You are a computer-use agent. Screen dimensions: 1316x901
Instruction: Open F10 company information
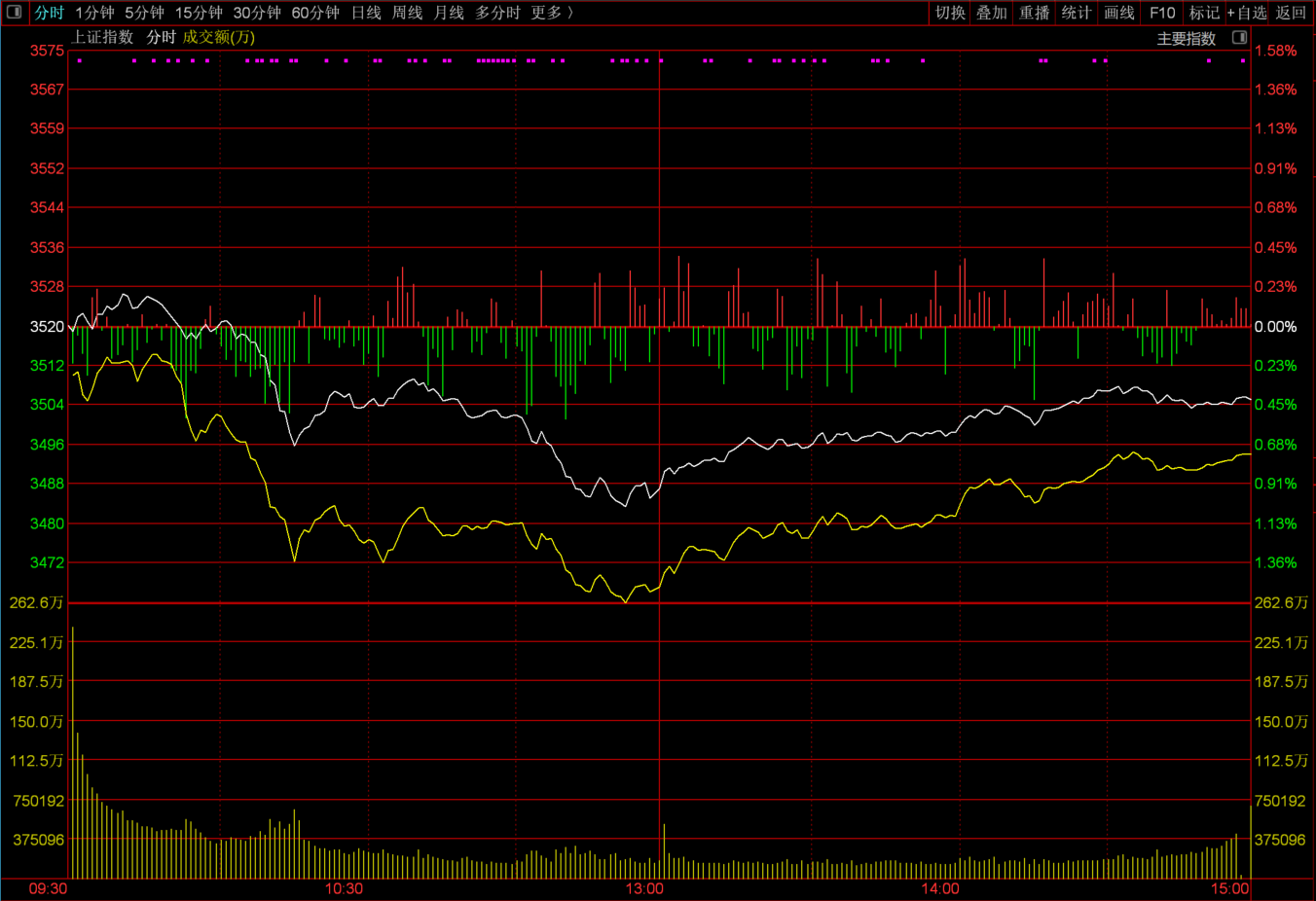[x=1162, y=13]
